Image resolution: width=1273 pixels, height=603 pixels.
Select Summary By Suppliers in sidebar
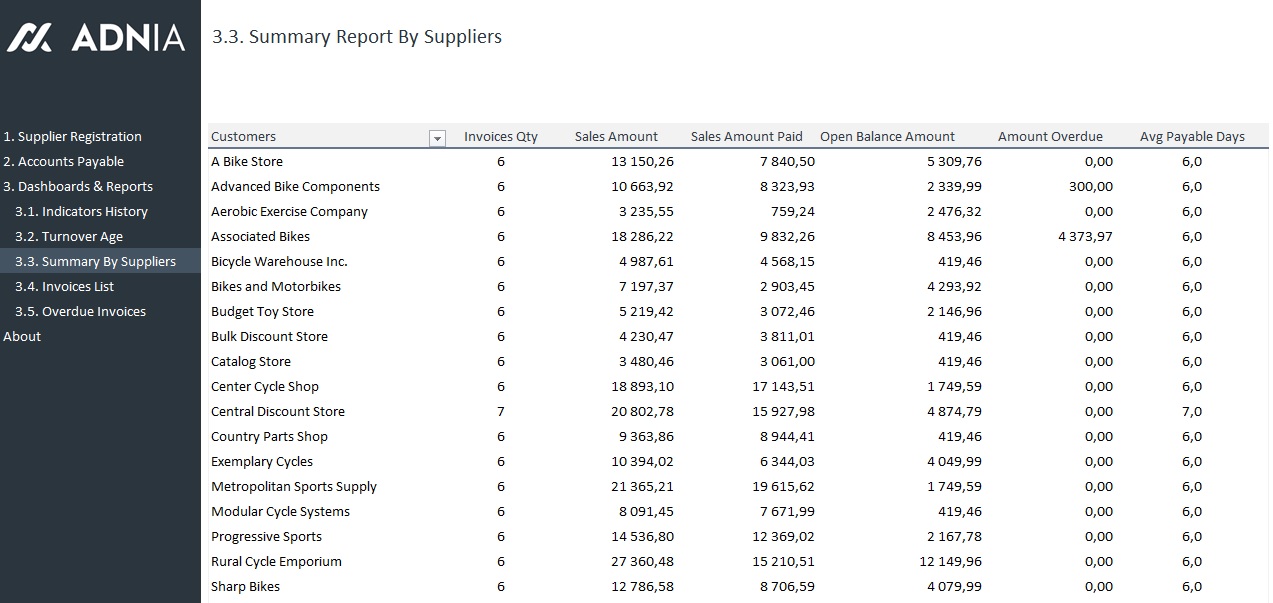[x=95, y=262]
